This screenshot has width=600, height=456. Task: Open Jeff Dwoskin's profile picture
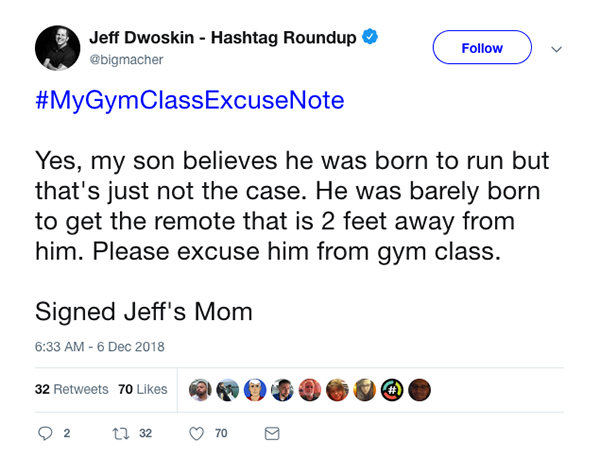(x=58, y=47)
